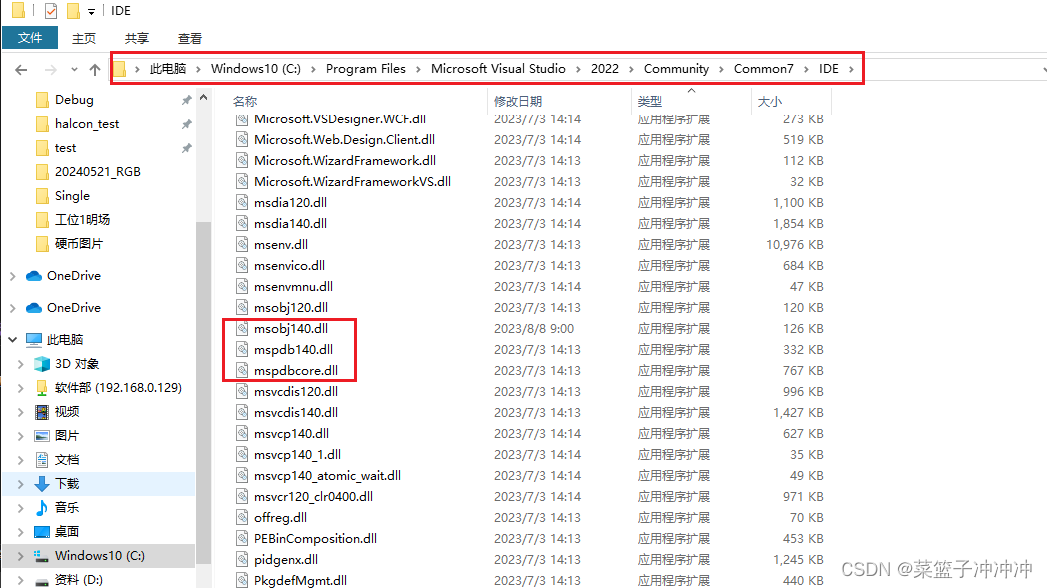
Task: Select mspdb140.dll file icon
Action: tap(242, 349)
